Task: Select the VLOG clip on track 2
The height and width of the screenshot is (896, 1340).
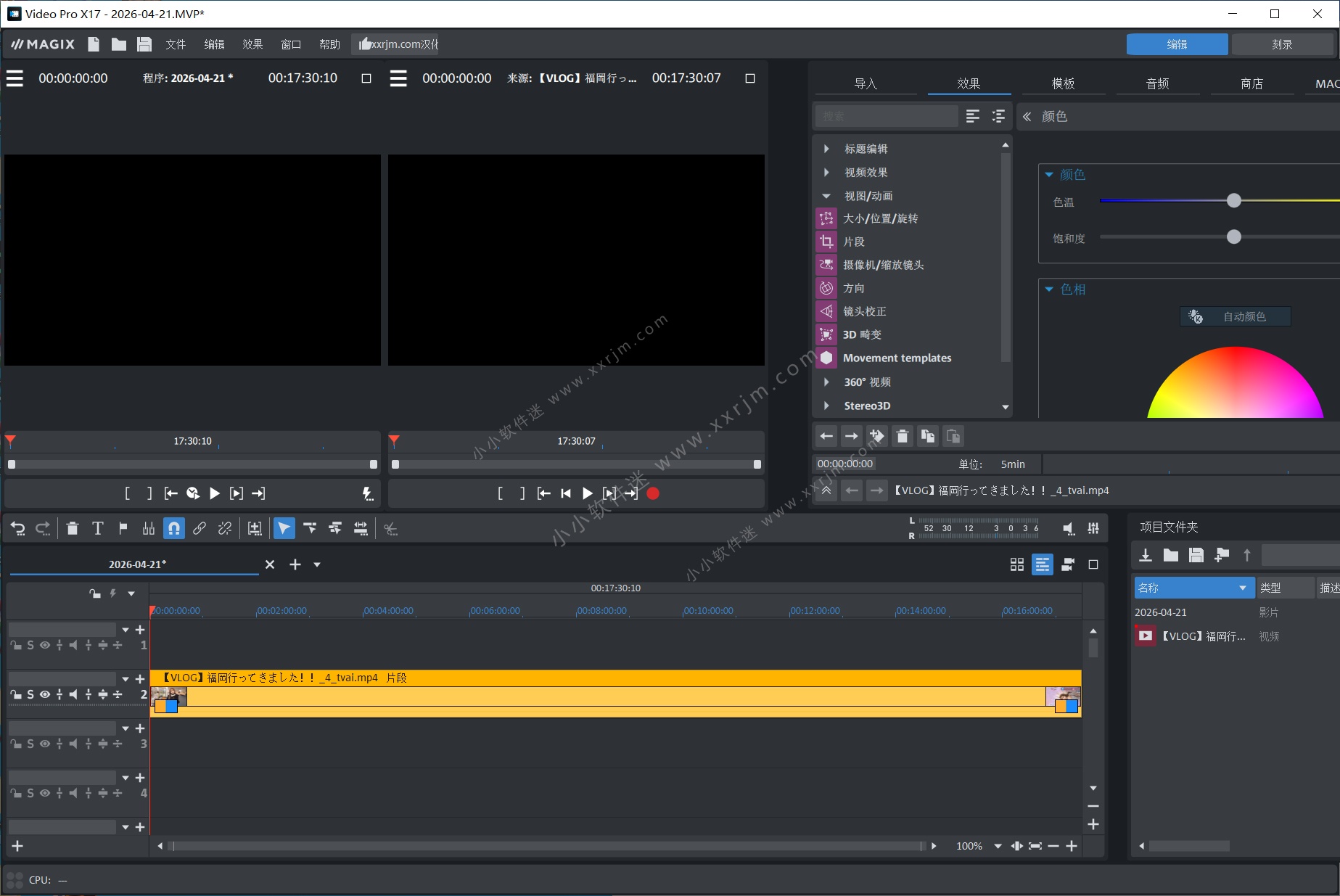Action: coord(615,696)
